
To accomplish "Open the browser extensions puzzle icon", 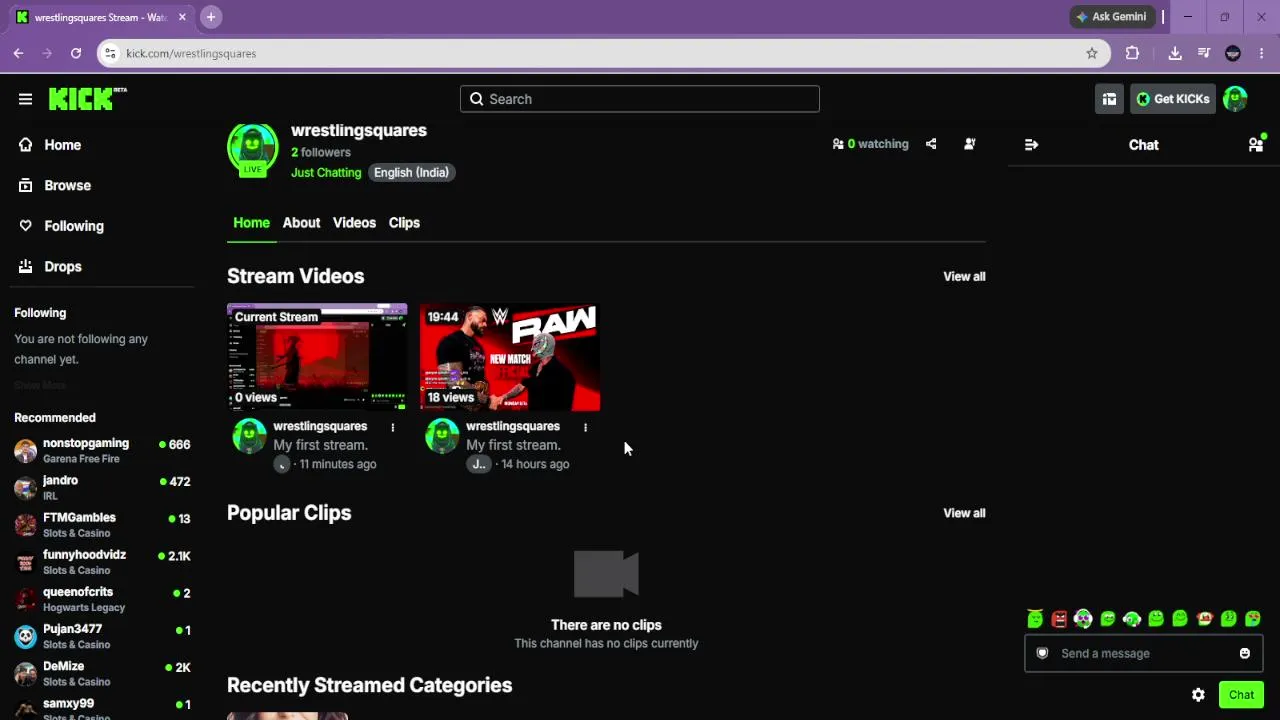I will (1132, 53).
